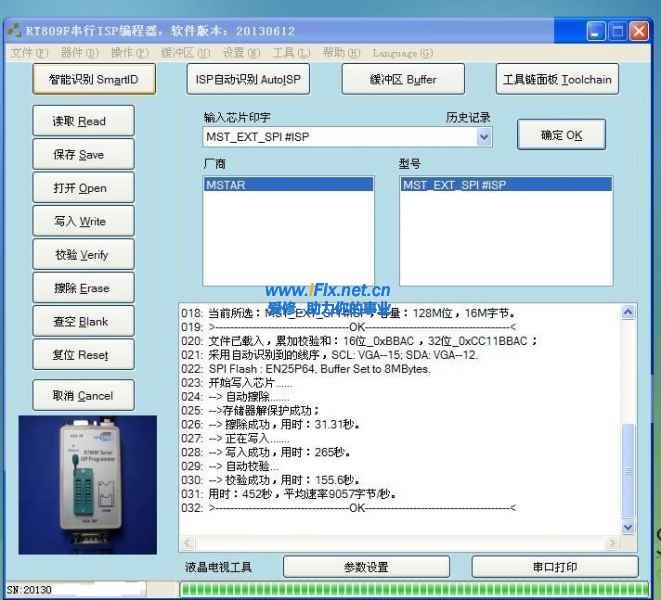The width and height of the screenshot is (661, 600).
Task: Click the log scroll up arrow
Action: click(628, 312)
